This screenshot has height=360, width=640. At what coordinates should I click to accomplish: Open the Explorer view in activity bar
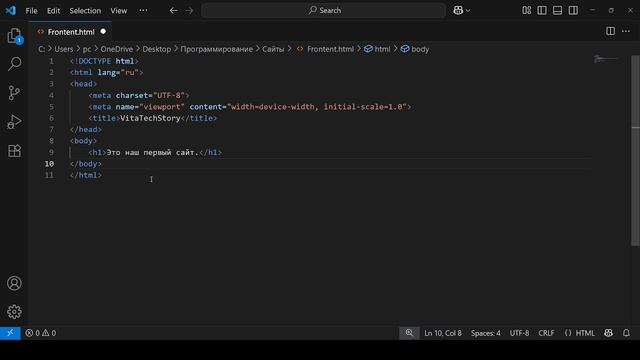click(14, 36)
